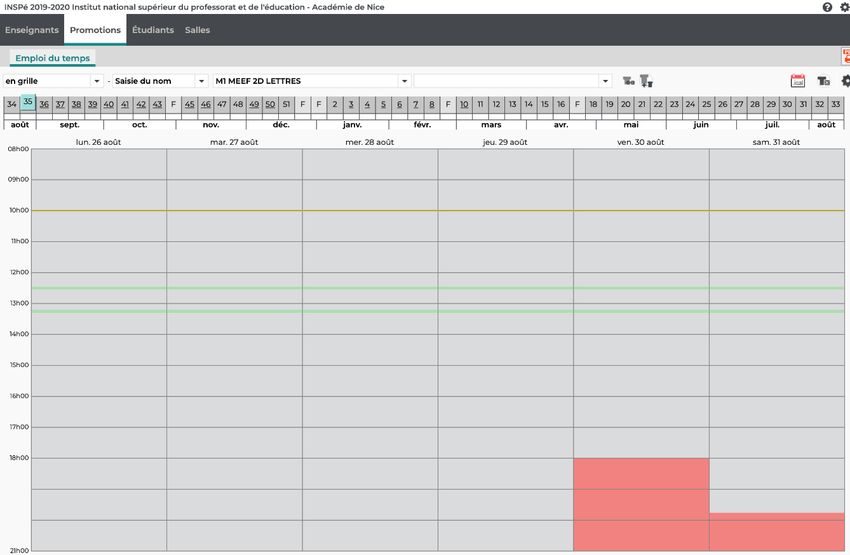Go to the Salles tab

pos(197,30)
